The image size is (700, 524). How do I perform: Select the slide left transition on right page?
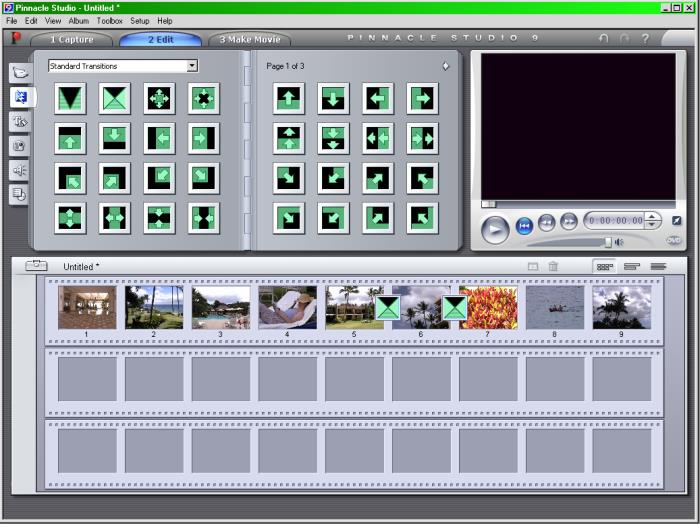(x=378, y=98)
